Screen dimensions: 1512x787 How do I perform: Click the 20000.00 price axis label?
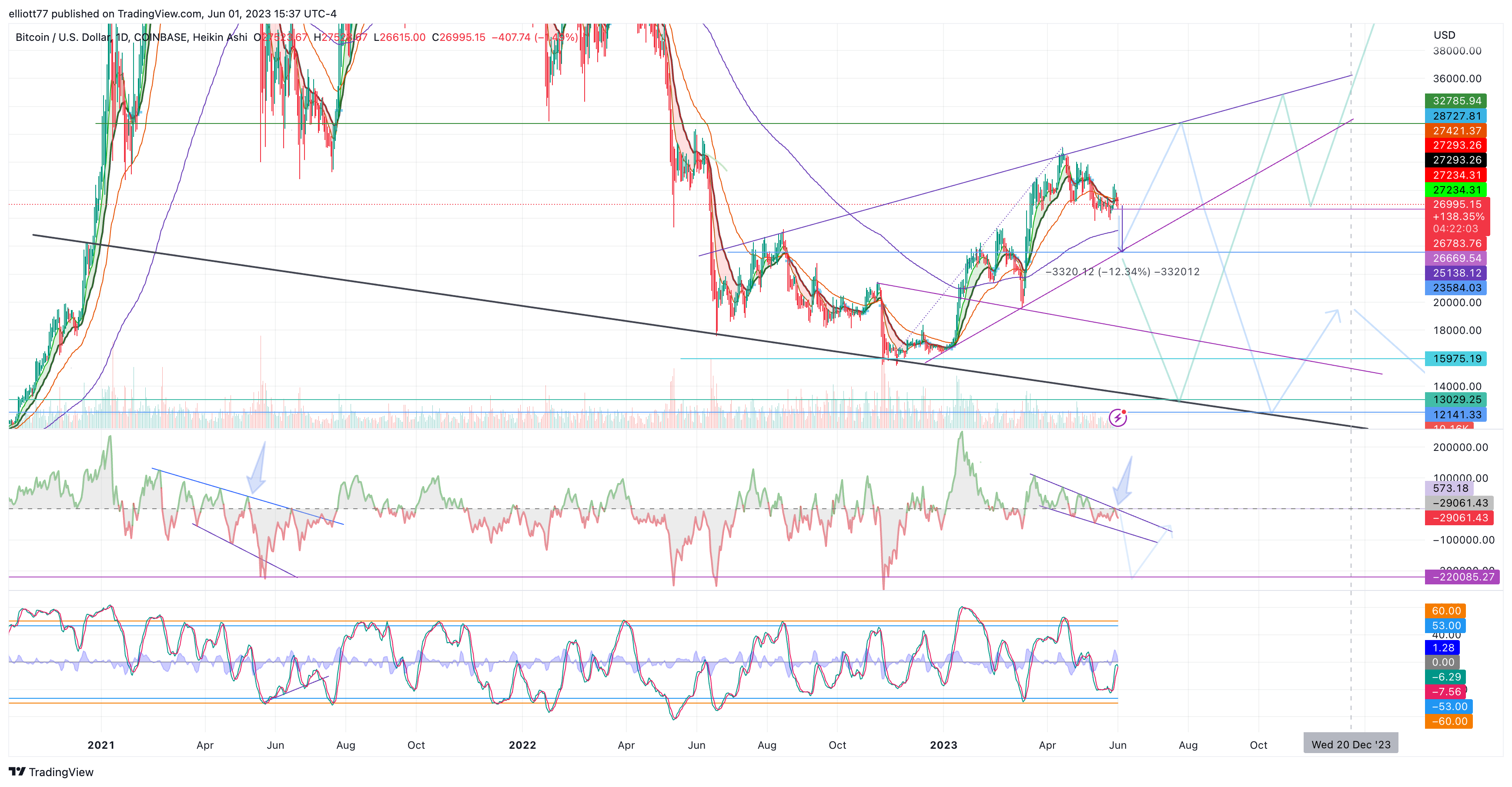point(1457,303)
